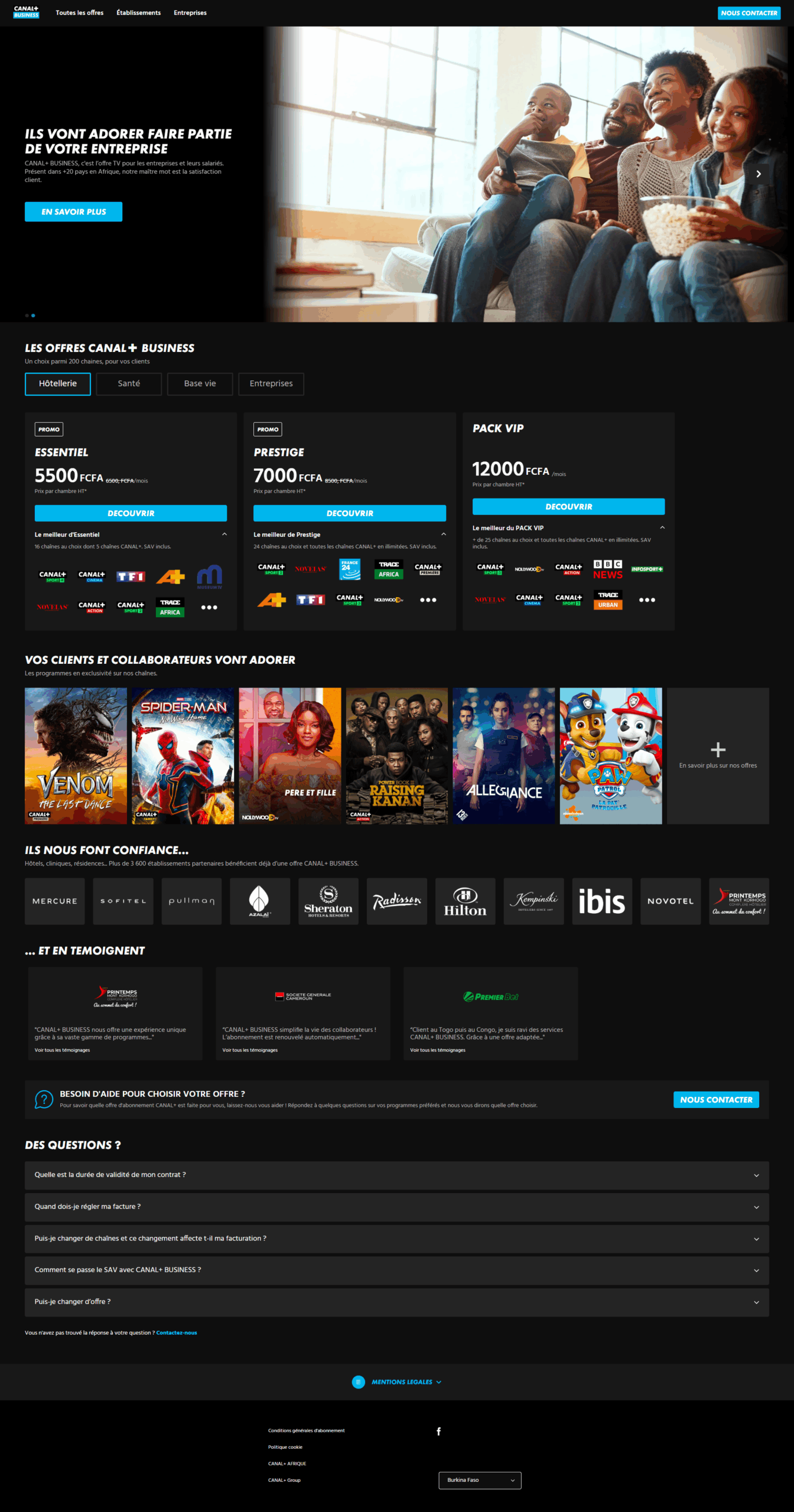Select the Base vie offers tab
Image resolution: width=794 pixels, height=1512 pixels.
(x=200, y=384)
